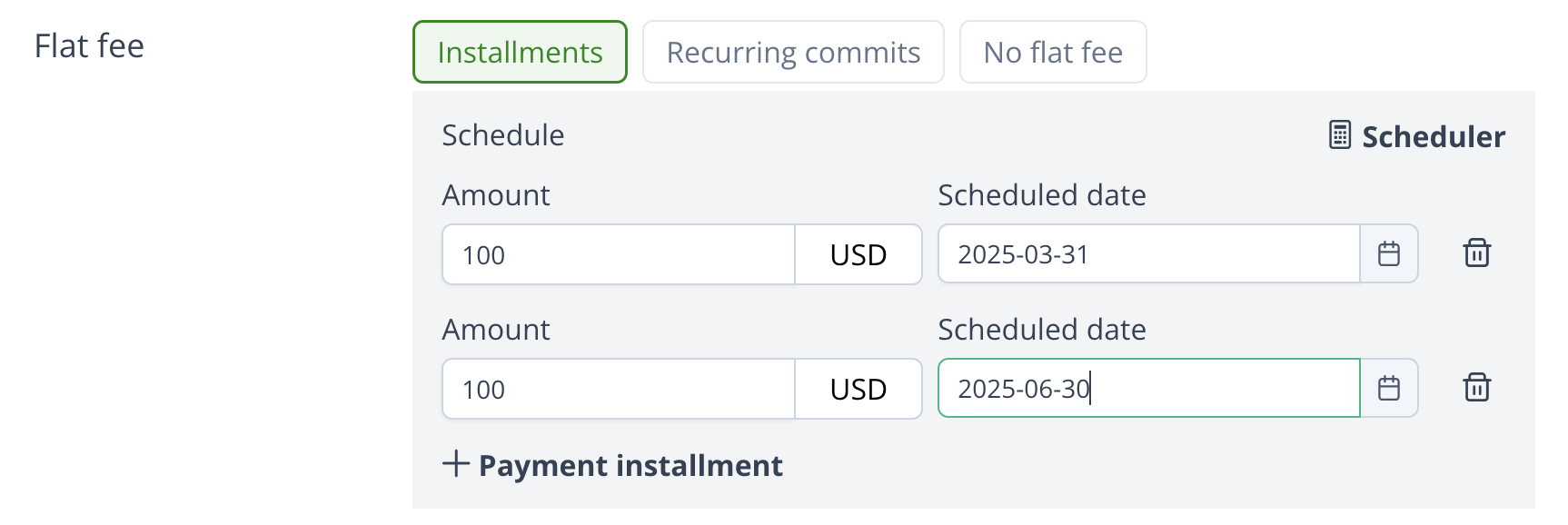1568x525 pixels.
Task: Focus the first installment Amount field
Action: pos(619,255)
